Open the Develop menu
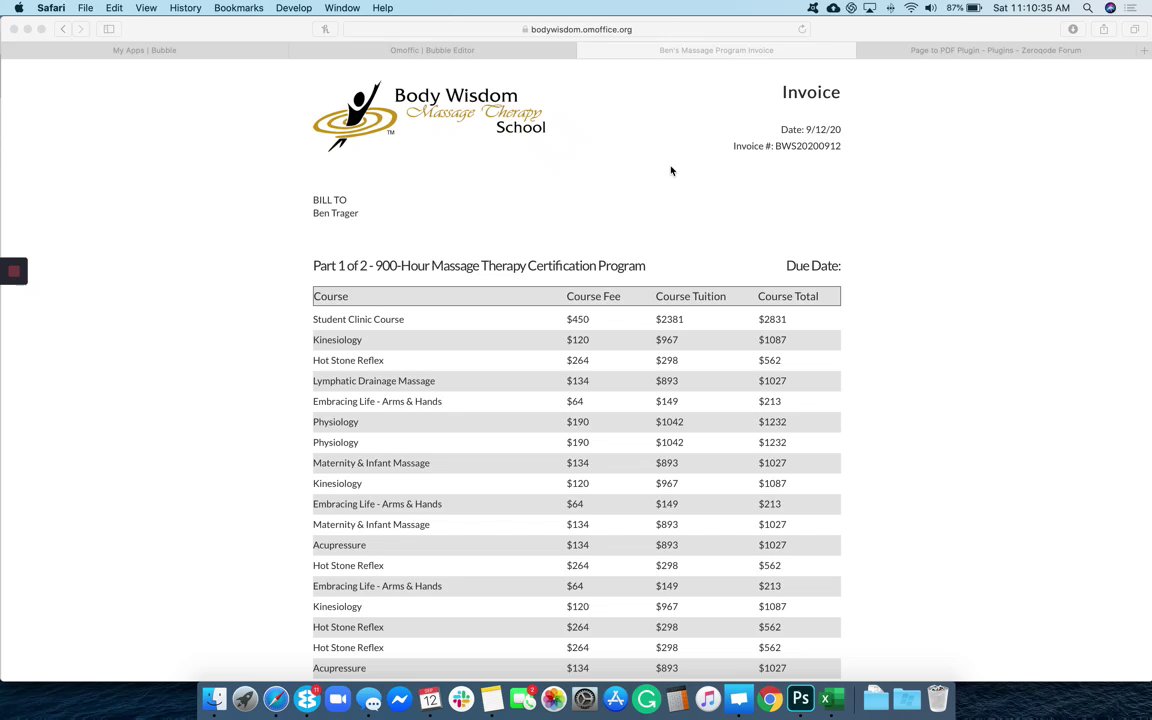 (294, 8)
